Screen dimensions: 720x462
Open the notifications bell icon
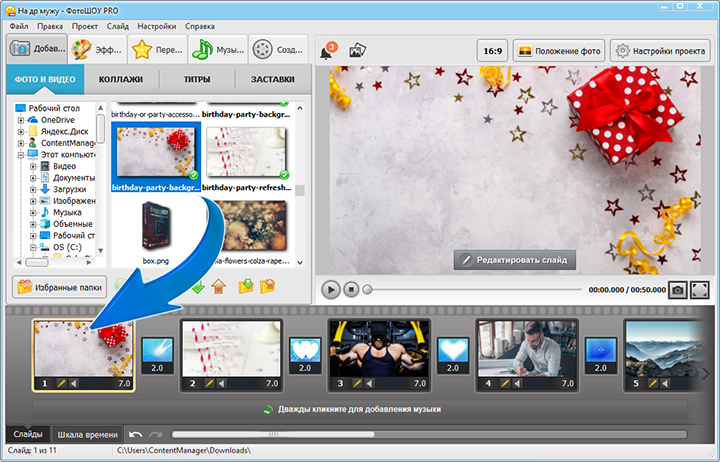[327, 51]
